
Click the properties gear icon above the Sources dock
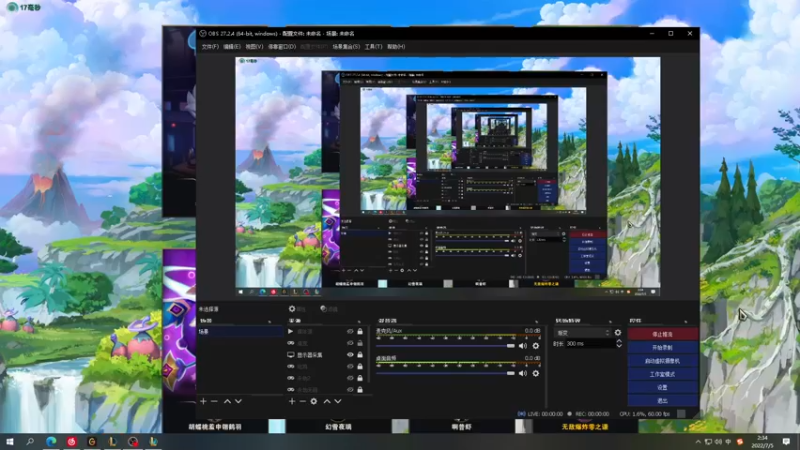pos(292,309)
